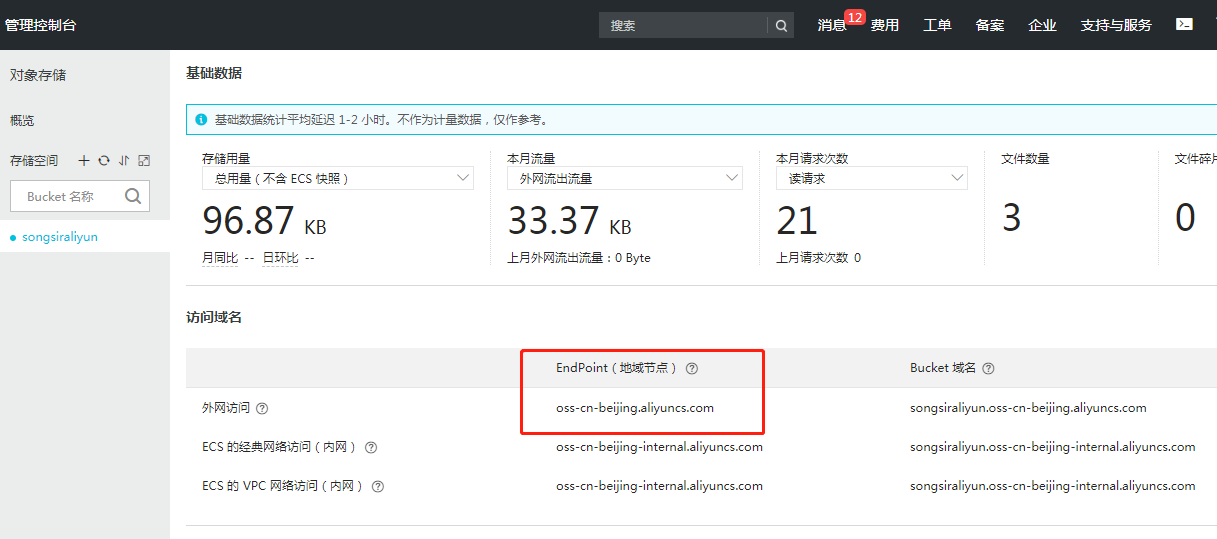
Task: Sort the bucket list using sort icon
Action: pyautogui.click(x=124, y=160)
